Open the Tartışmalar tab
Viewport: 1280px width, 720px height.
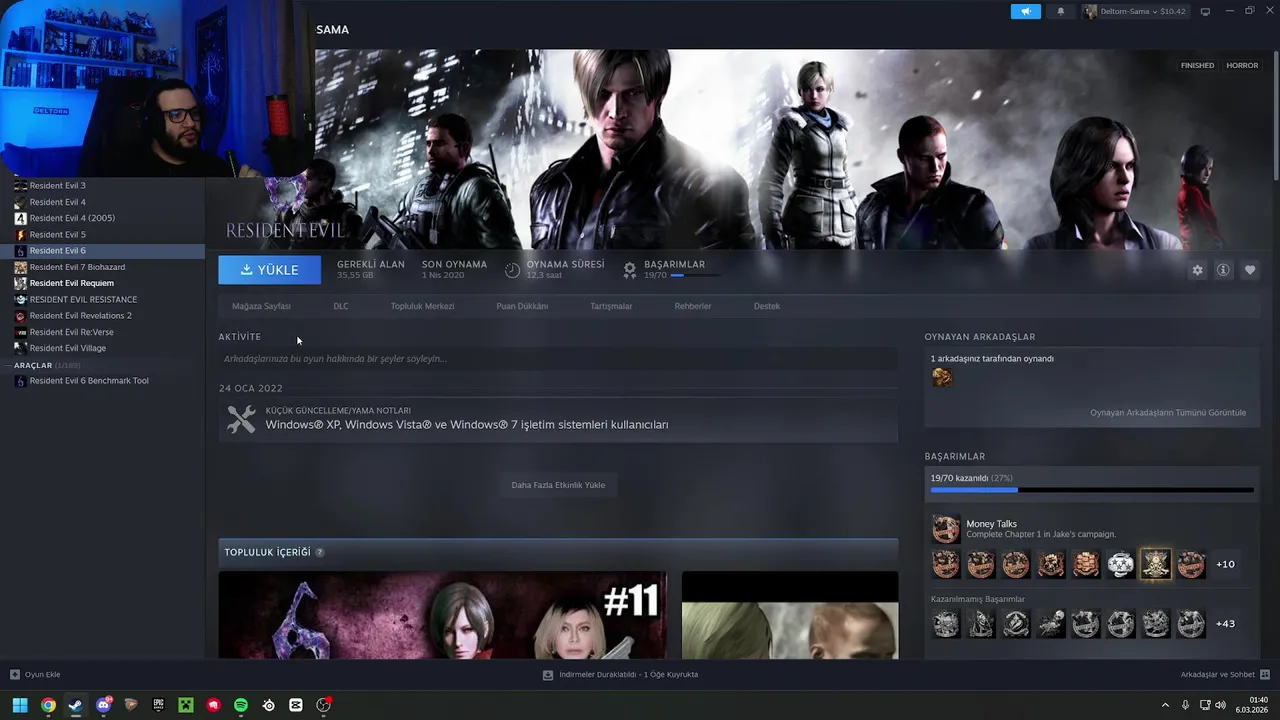(611, 306)
